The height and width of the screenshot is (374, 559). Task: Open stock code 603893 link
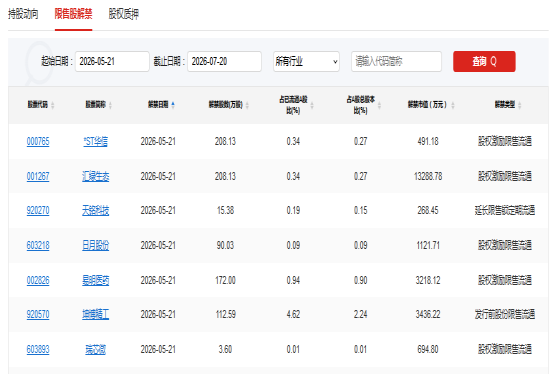(x=38, y=349)
